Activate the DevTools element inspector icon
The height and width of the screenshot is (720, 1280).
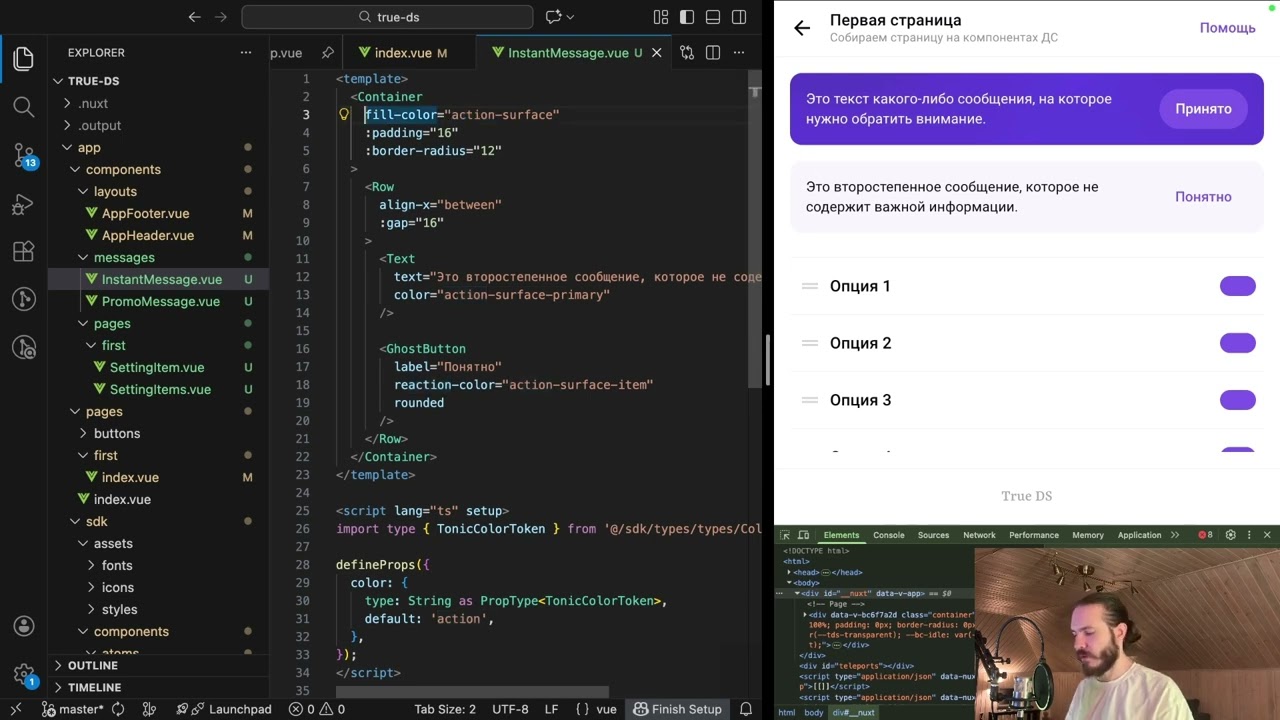coord(786,535)
